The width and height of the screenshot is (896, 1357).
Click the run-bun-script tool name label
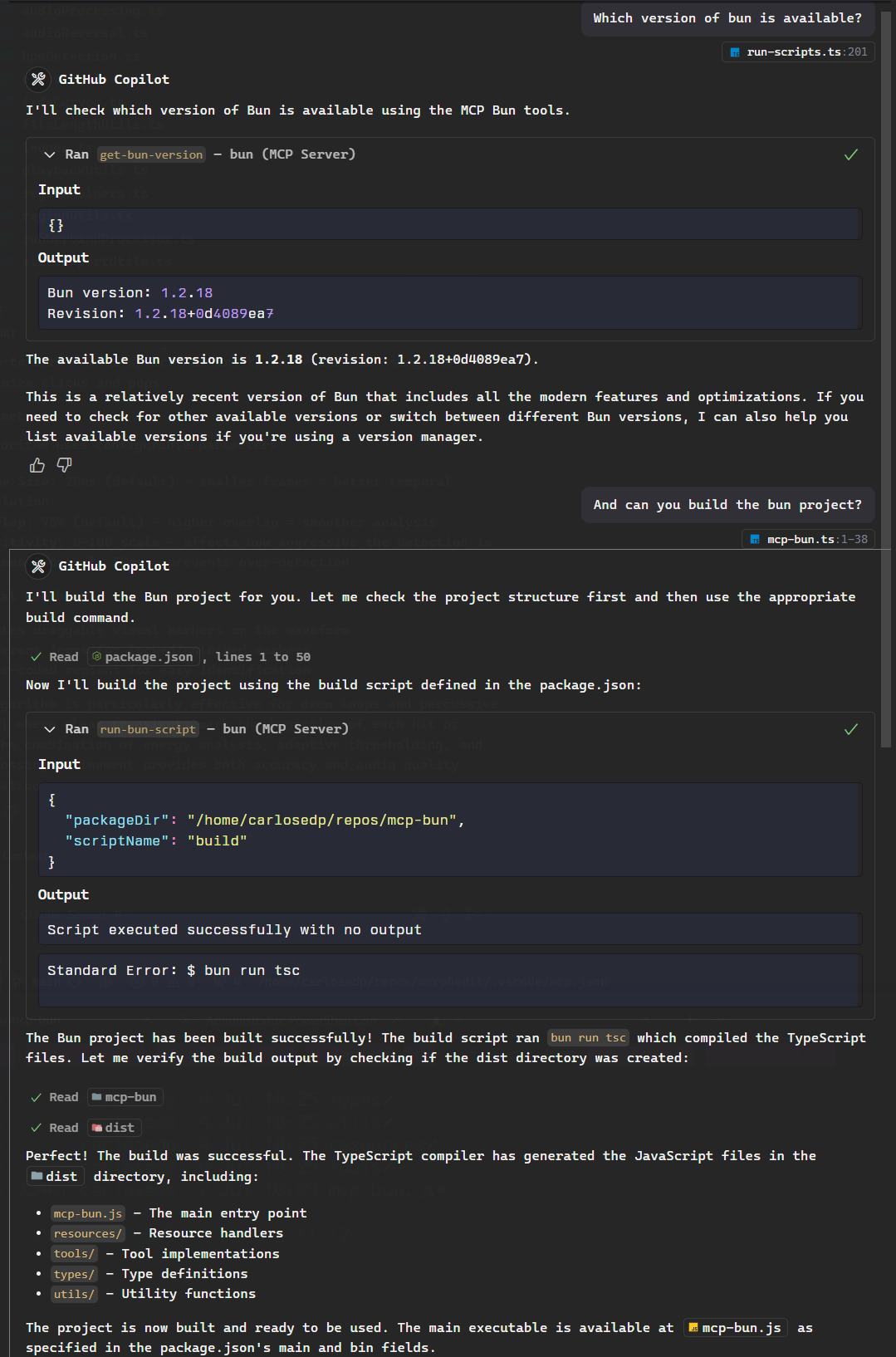(148, 729)
